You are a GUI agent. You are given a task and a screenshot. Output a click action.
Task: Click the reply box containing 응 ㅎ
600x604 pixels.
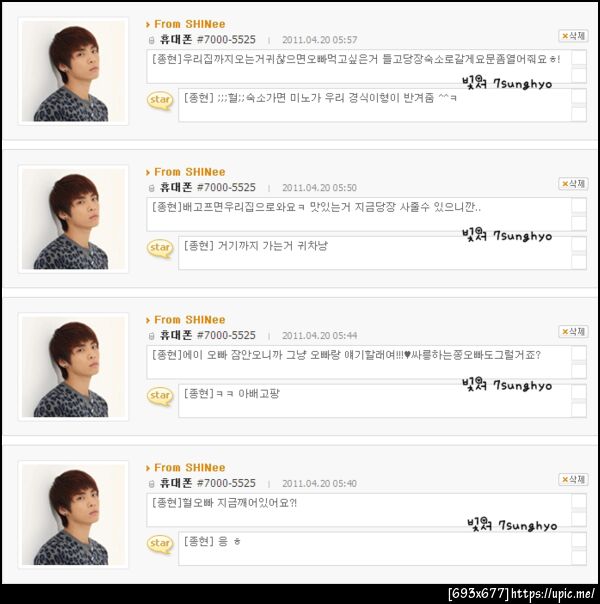(374, 549)
